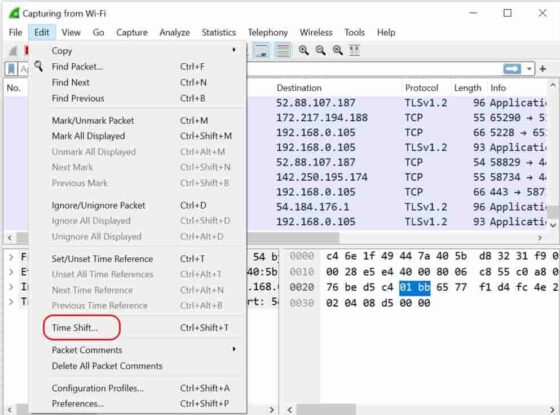Choose Find Packet... from Edit menu
The height and width of the screenshot is (415, 560).
(138, 67)
